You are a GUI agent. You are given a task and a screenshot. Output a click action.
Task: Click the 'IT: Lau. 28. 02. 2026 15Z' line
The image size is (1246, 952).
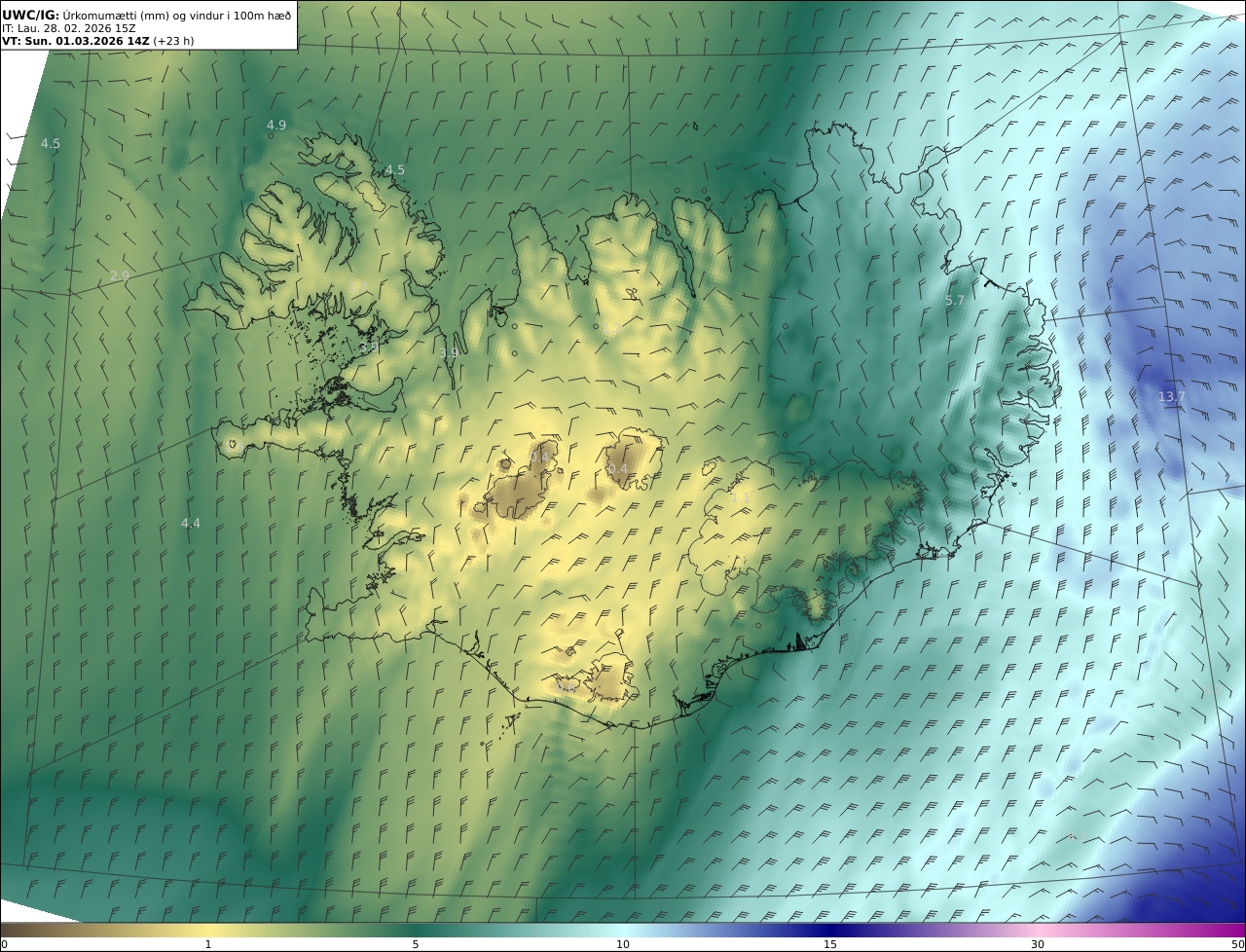(x=69, y=28)
